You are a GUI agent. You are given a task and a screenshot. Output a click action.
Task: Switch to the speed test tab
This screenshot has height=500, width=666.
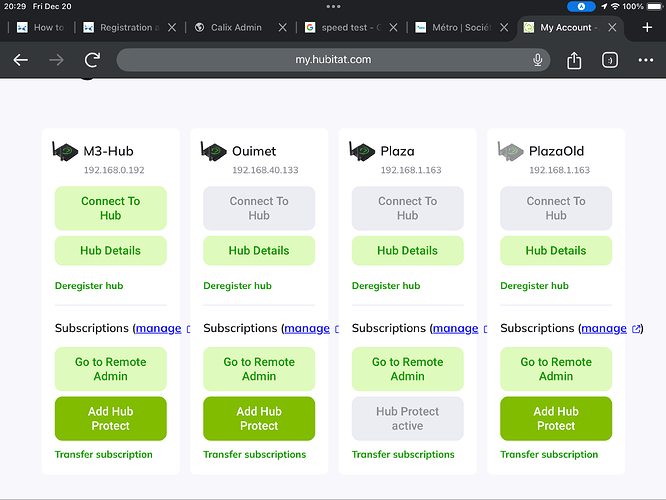coord(345,28)
